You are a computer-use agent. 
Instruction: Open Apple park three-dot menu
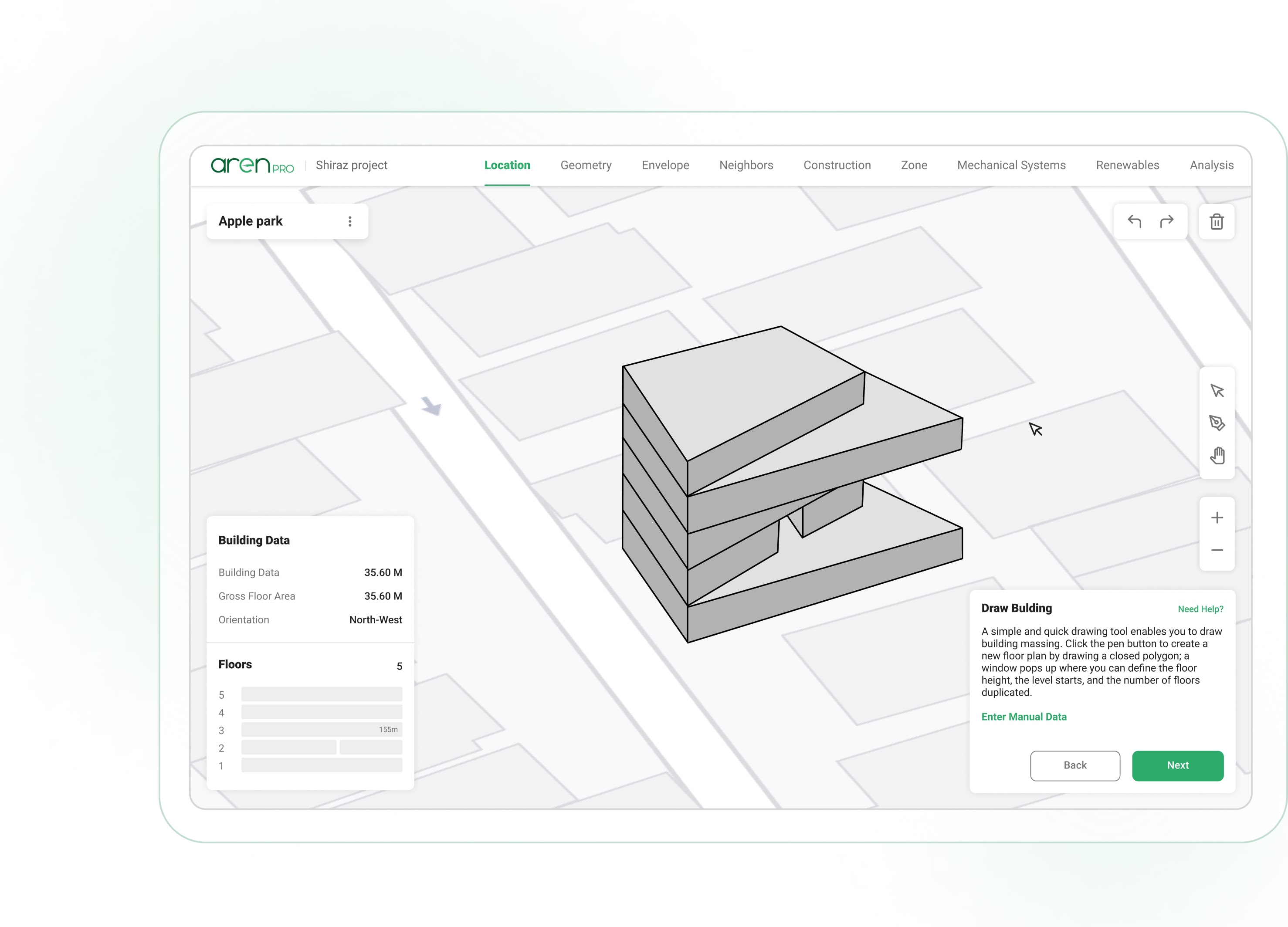click(x=350, y=221)
